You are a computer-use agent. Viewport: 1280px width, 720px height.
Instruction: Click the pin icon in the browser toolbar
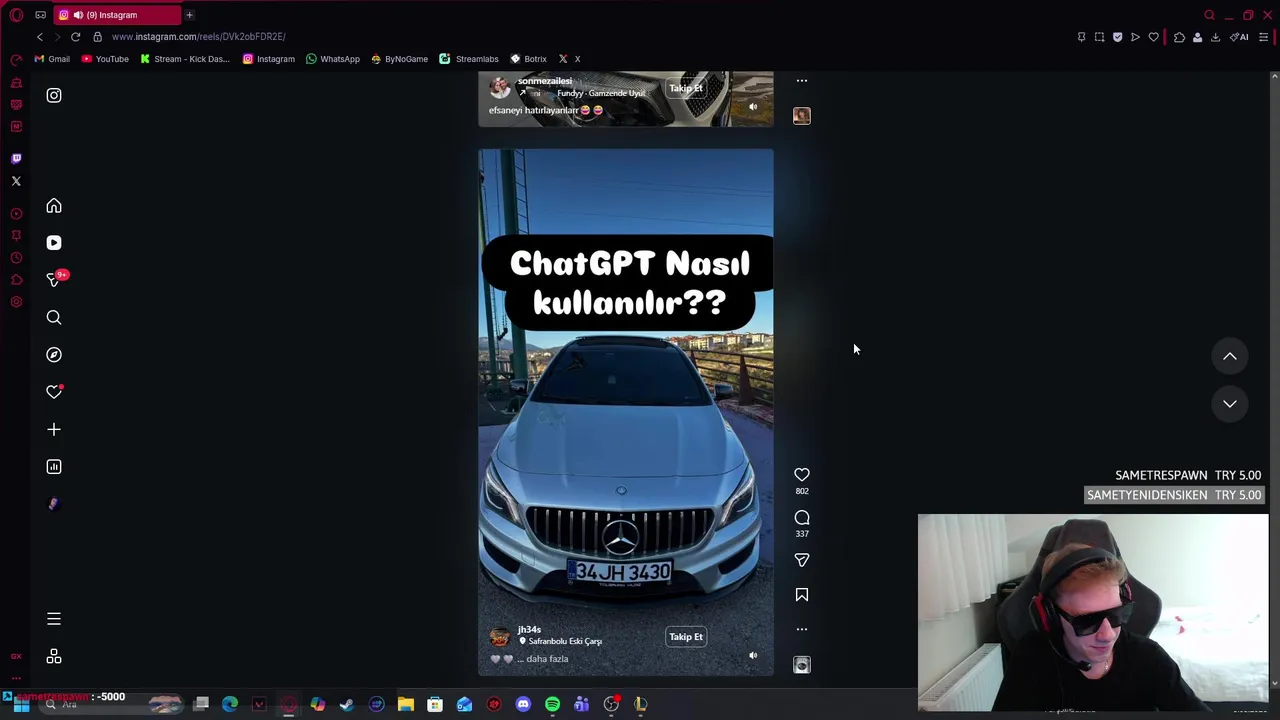coord(1081,37)
